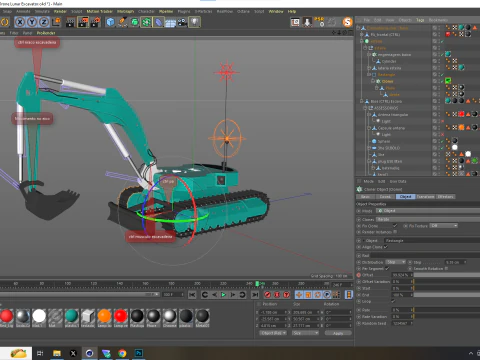Select the teal material swatch

coord(72,316)
